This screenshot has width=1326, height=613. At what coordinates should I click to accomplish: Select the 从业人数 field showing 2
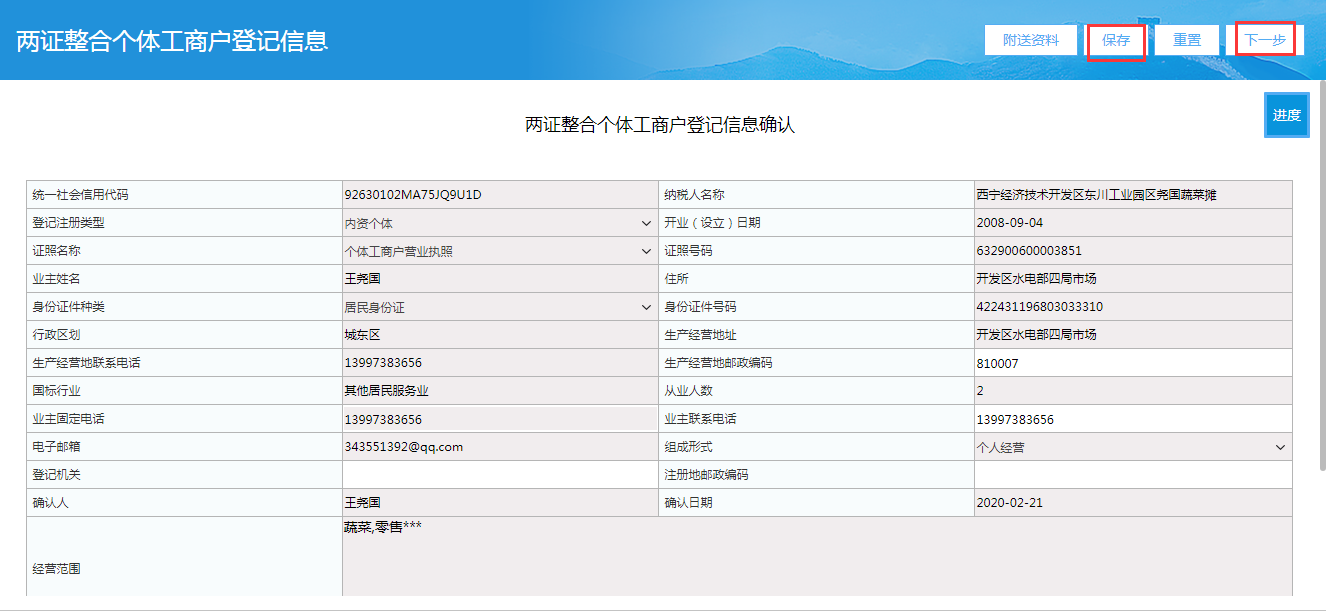[x=1130, y=391]
